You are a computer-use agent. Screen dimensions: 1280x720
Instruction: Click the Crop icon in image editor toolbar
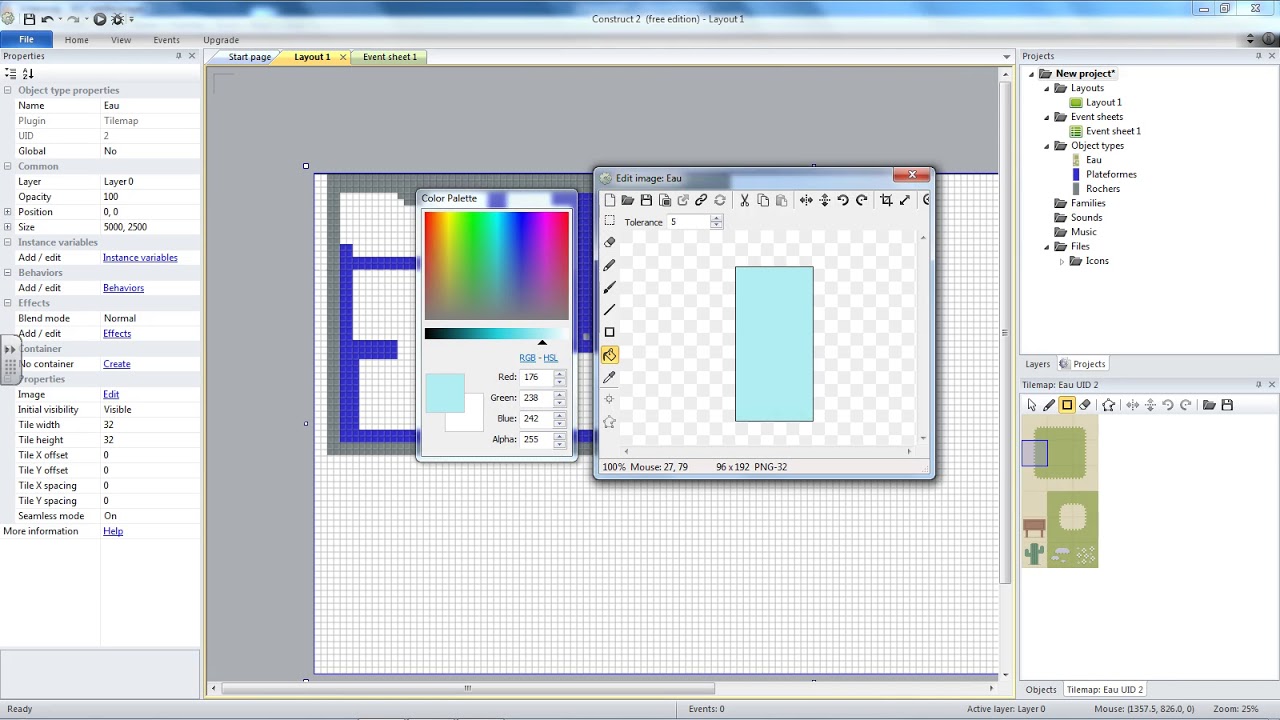pyautogui.click(x=886, y=200)
